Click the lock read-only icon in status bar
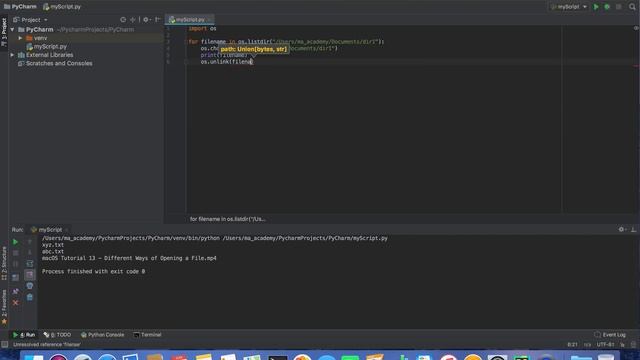The height and width of the screenshot is (360, 640). 622,345
